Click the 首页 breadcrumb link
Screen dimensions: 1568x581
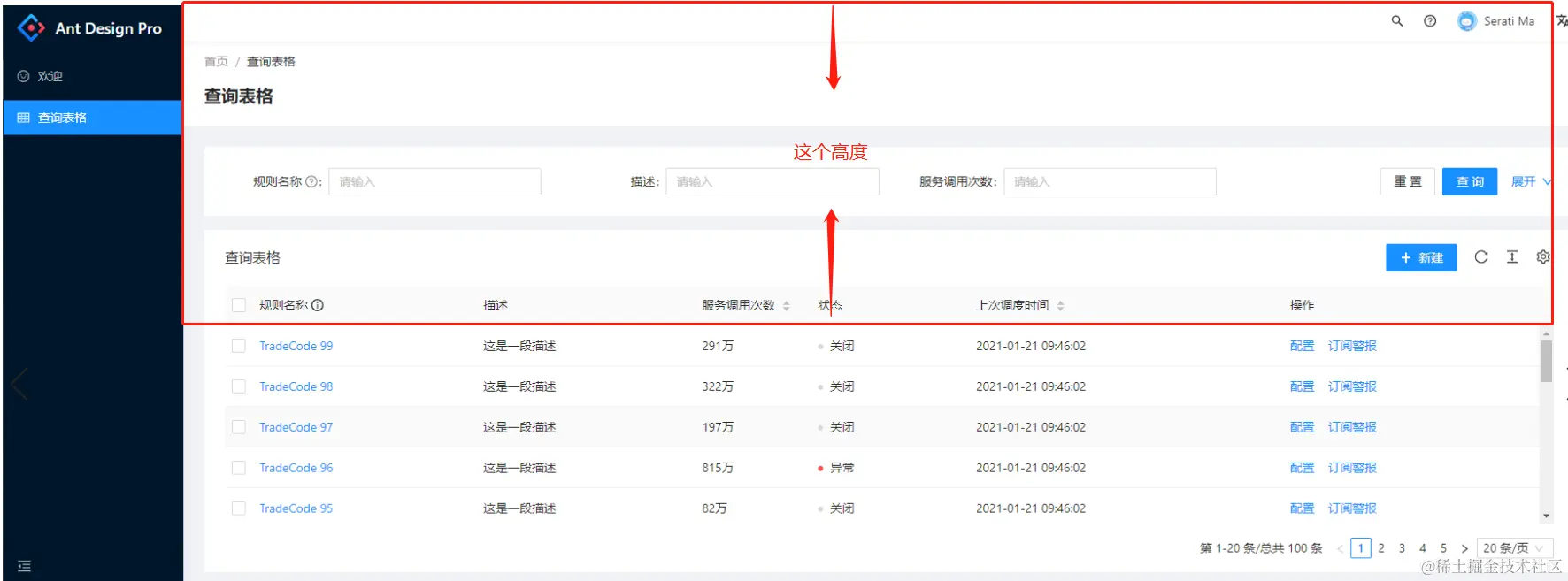pyautogui.click(x=216, y=62)
